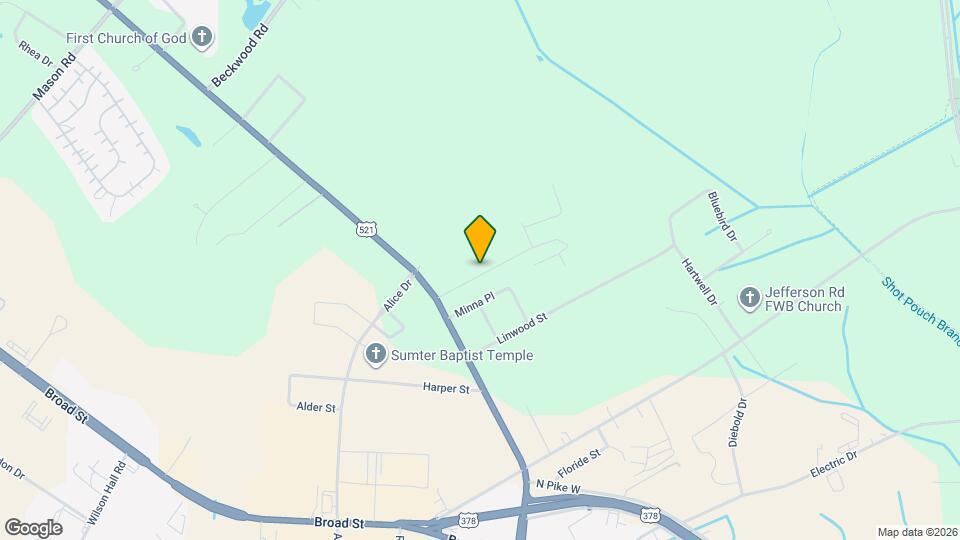The height and width of the screenshot is (540, 960).
Task: Click the orange location marker pin
Action: 480,239
